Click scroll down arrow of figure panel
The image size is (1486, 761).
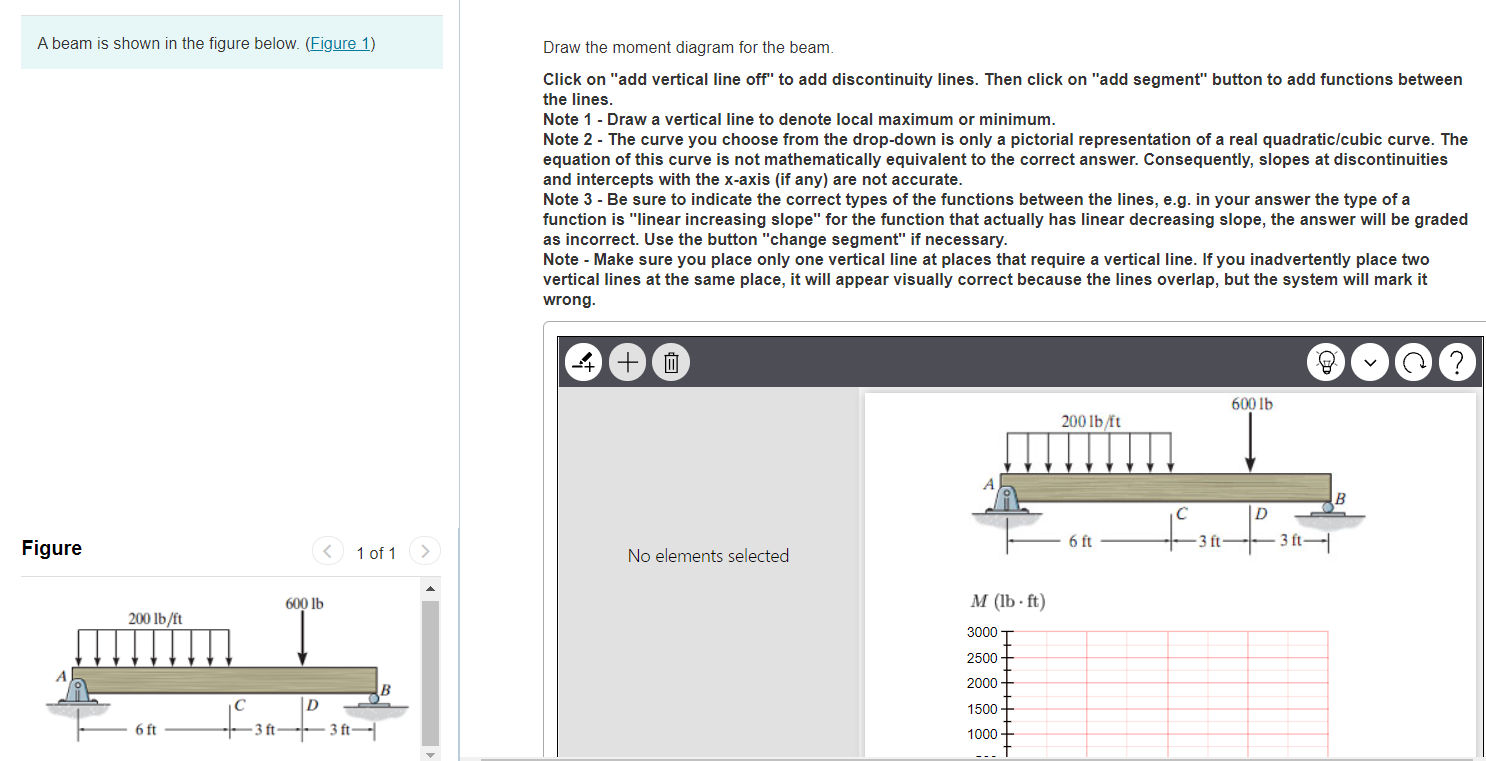[430, 754]
